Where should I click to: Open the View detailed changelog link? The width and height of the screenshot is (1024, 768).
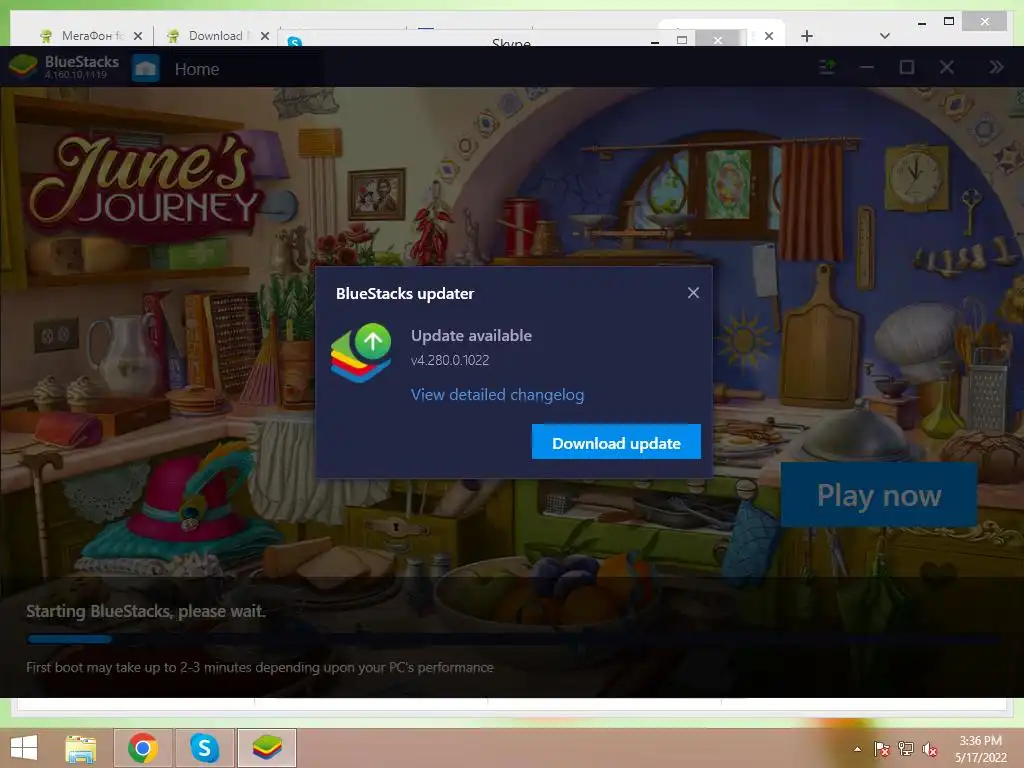(497, 395)
